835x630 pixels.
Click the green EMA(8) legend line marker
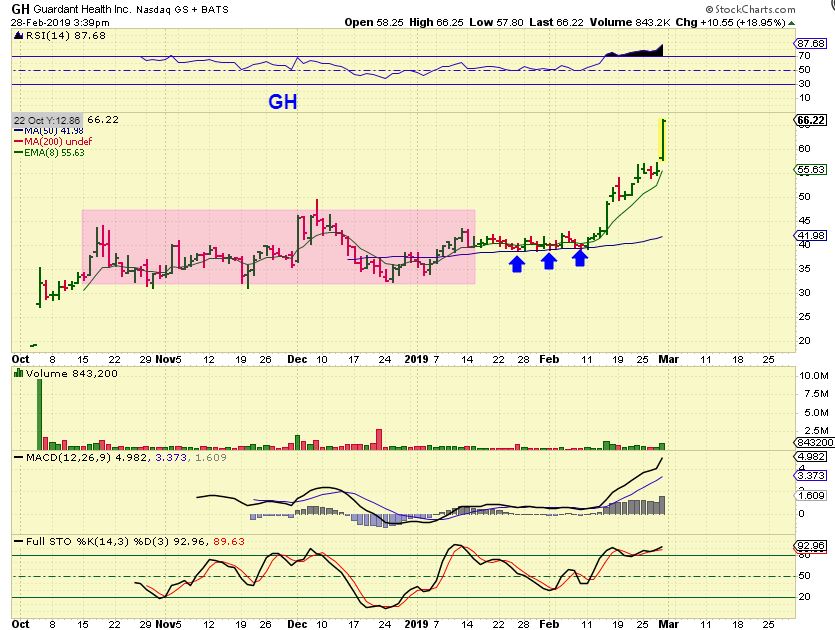tap(19, 153)
